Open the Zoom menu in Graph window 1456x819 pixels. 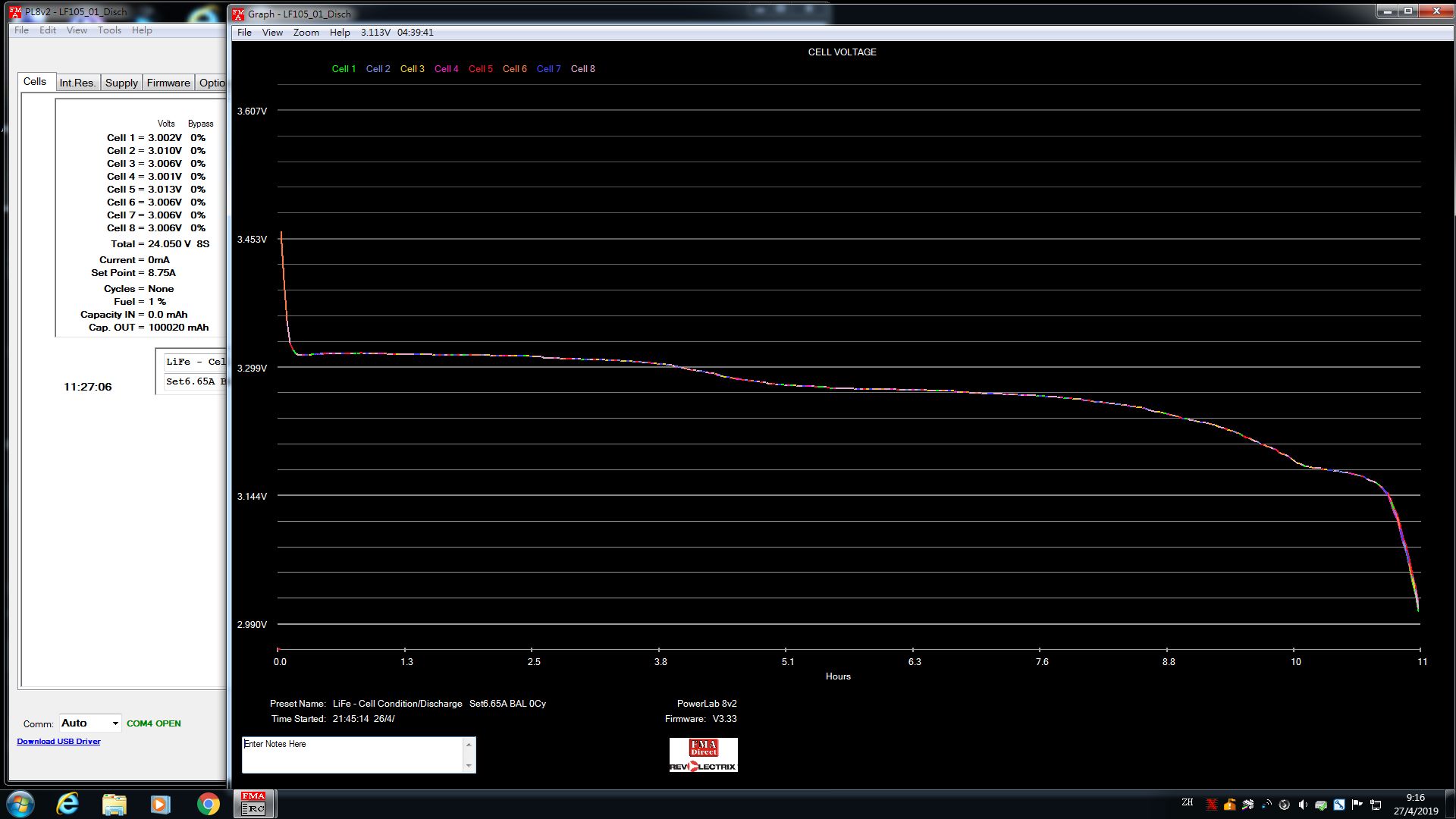coord(306,33)
